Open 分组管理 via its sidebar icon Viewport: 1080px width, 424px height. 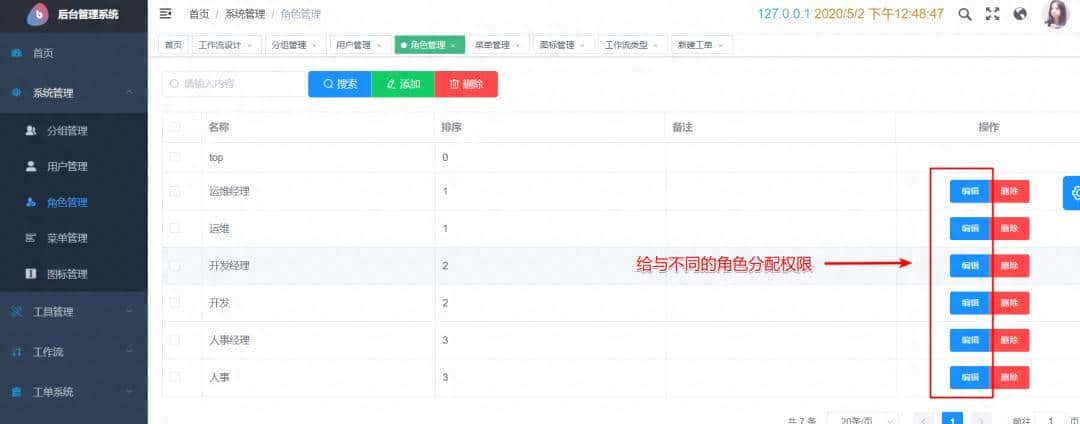[x=30, y=130]
